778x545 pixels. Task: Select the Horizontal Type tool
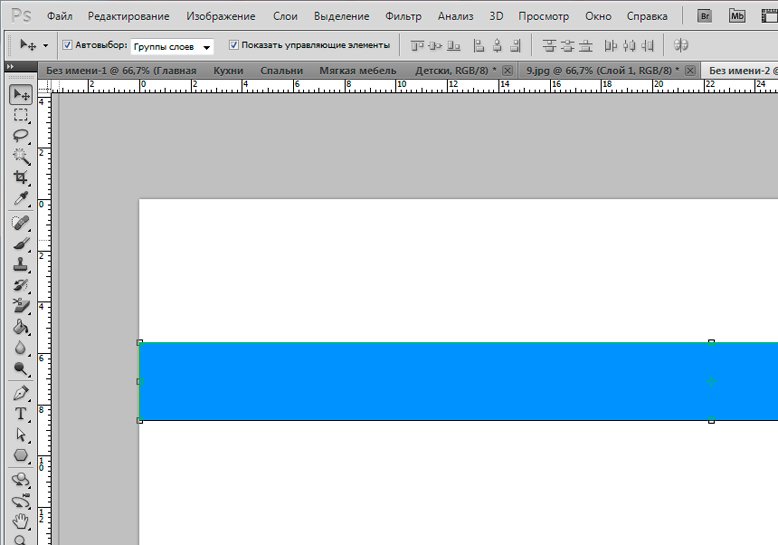(x=21, y=414)
